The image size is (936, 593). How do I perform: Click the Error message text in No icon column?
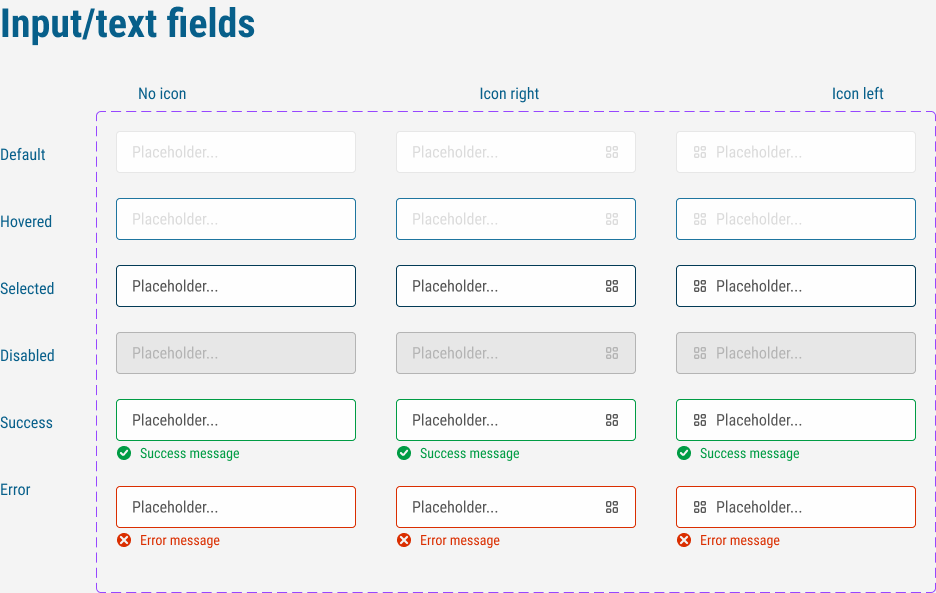[x=180, y=540]
